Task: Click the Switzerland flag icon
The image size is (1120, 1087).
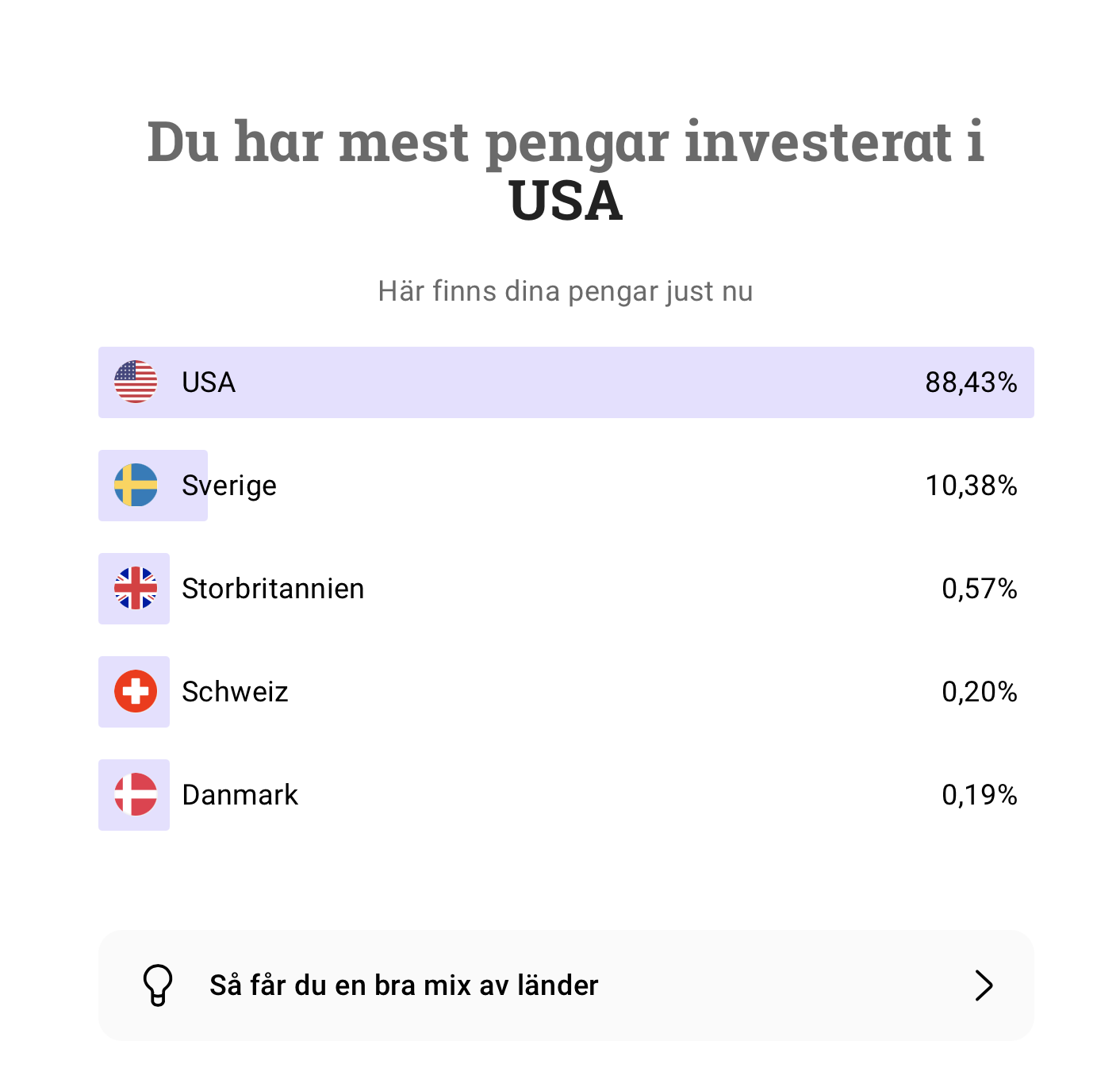Action: 136,691
